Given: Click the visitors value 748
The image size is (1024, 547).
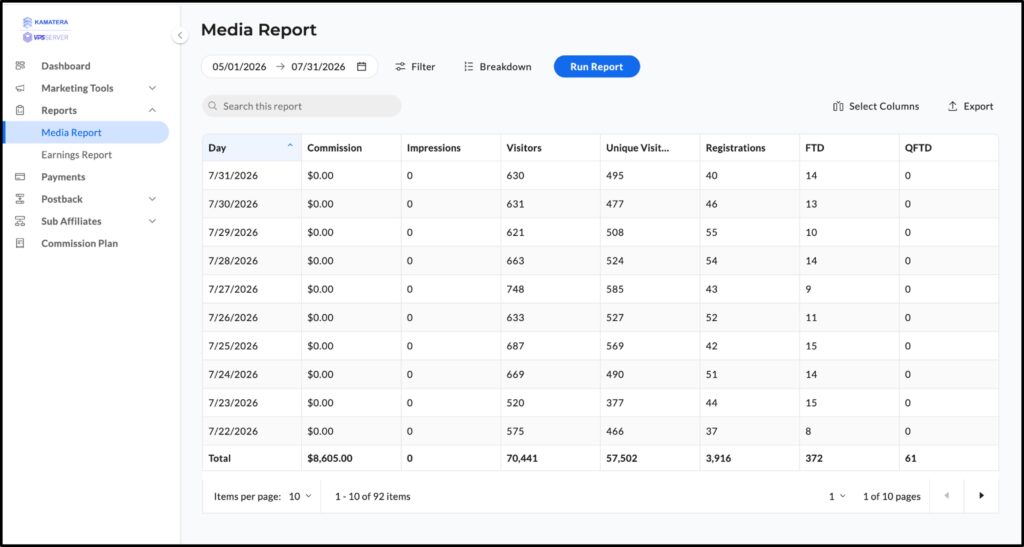Looking at the screenshot, I should pyautogui.click(x=515, y=289).
